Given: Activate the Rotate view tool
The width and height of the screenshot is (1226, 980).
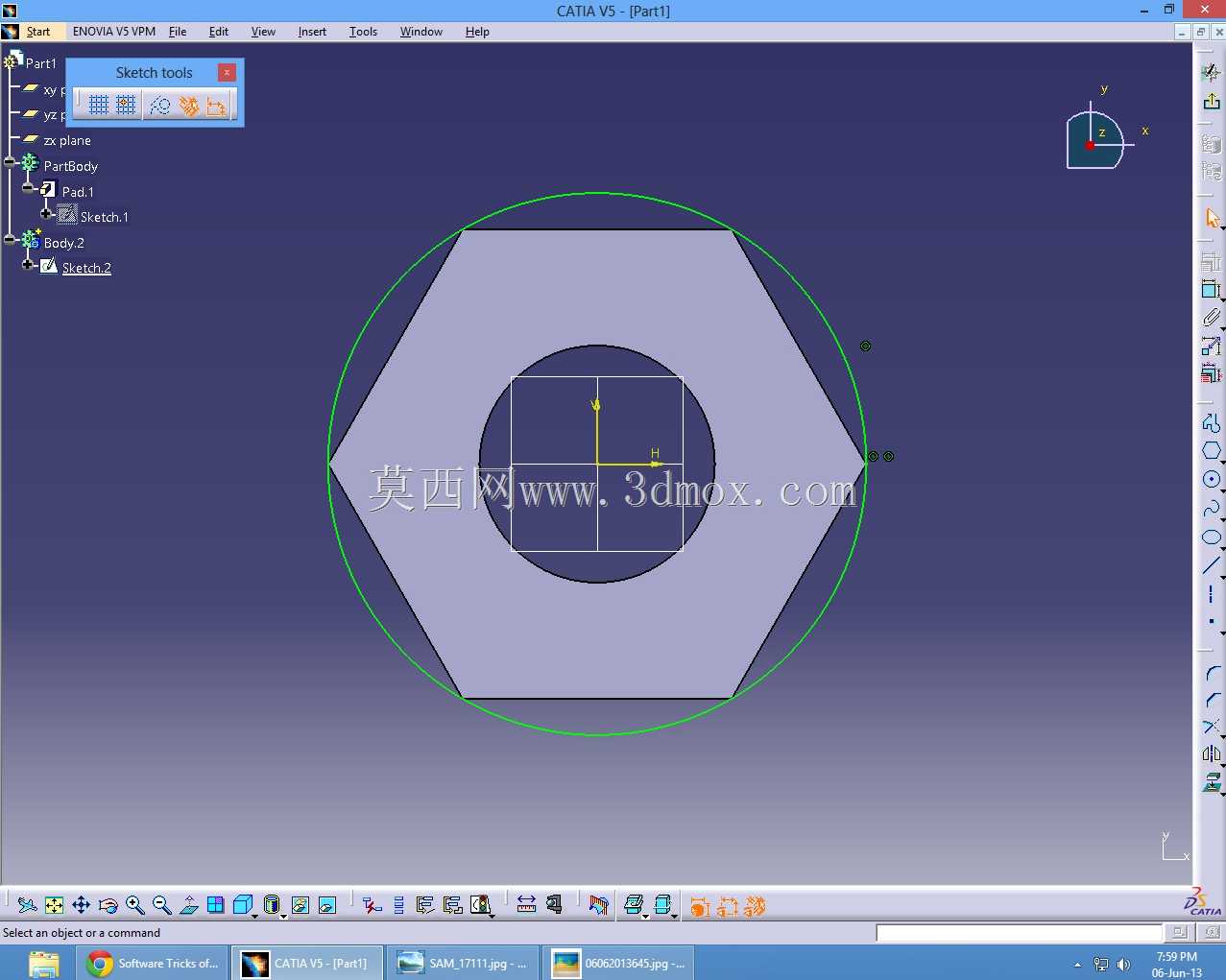Looking at the screenshot, I should [x=108, y=905].
